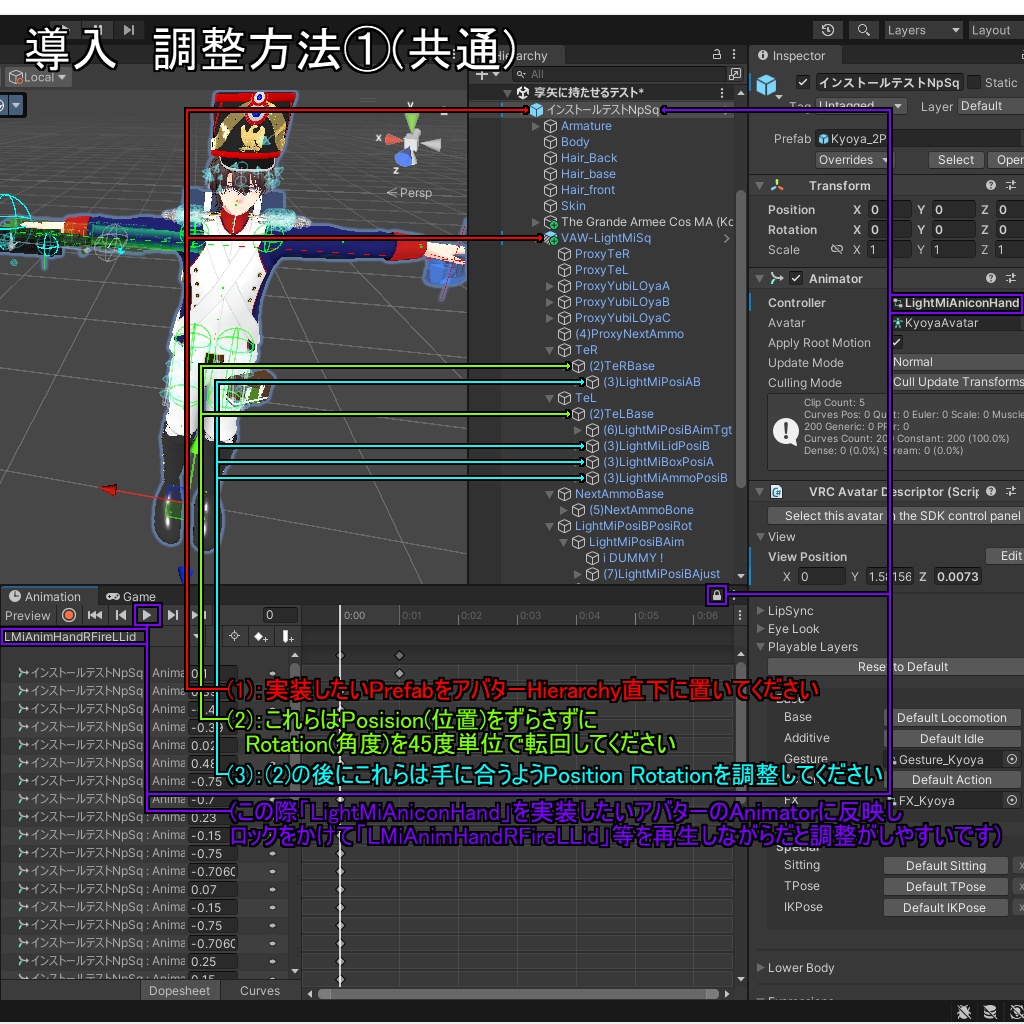Collapse the Transform component foldout
Image resolution: width=1024 pixels, height=1024 pixels.
[x=760, y=185]
